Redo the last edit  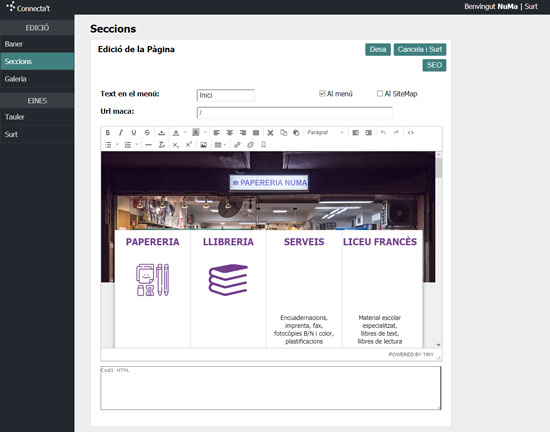(x=396, y=133)
